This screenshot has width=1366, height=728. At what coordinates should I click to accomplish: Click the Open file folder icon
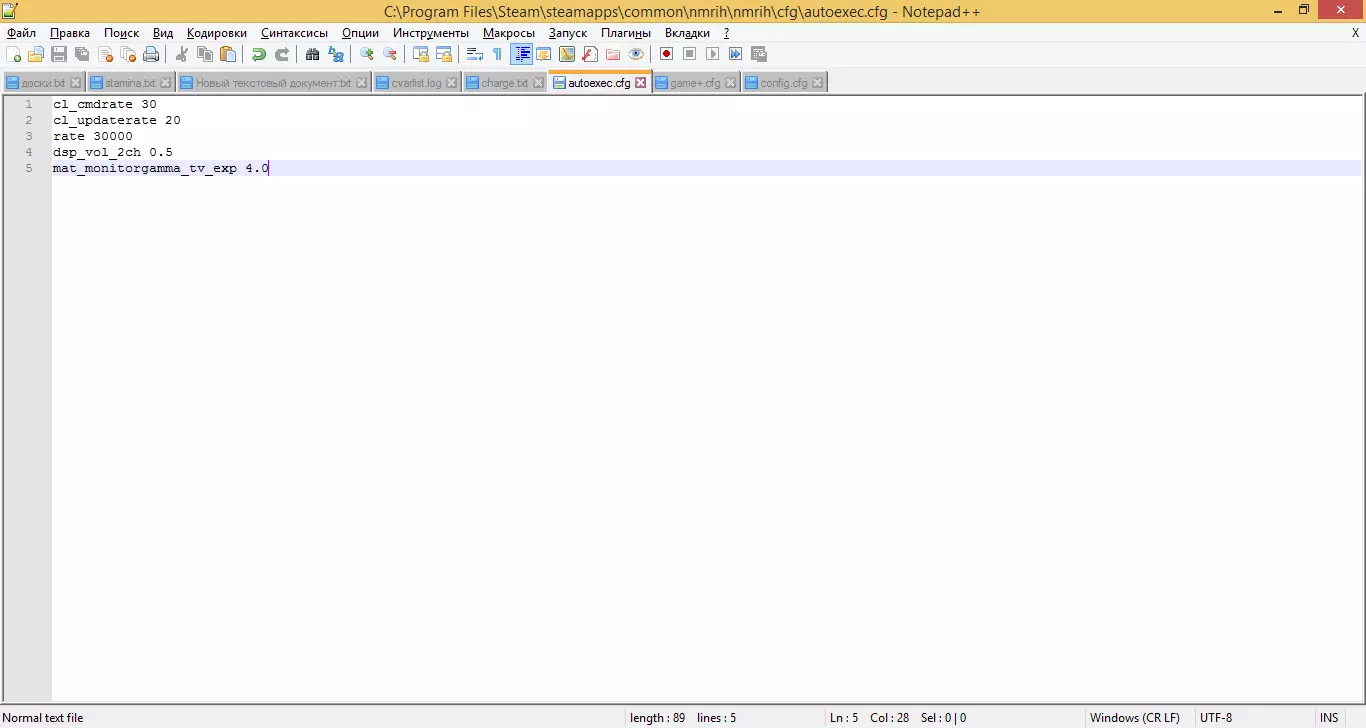coord(36,54)
